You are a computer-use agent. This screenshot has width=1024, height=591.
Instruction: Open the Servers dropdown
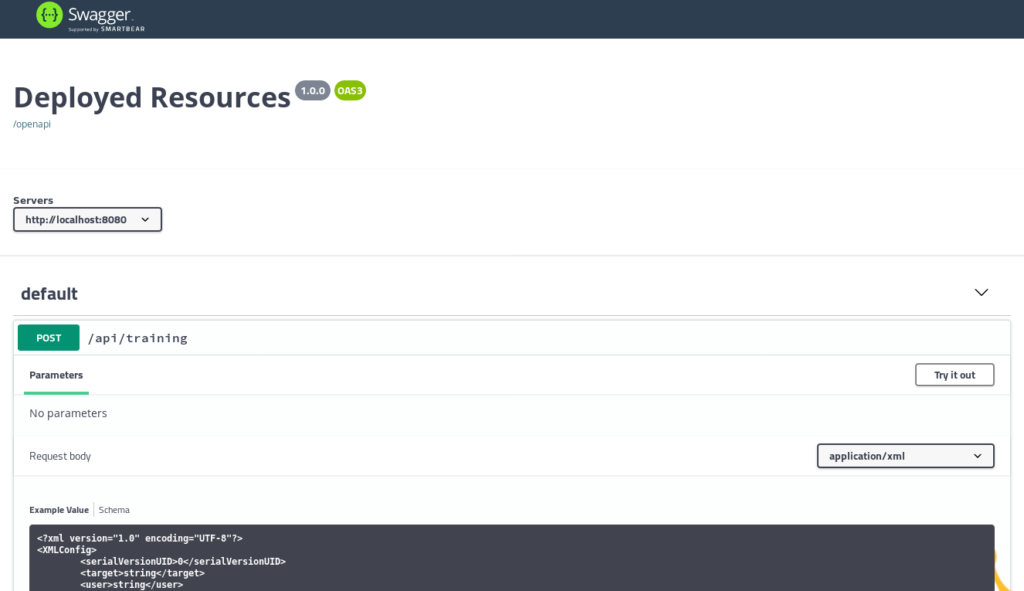pos(87,219)
